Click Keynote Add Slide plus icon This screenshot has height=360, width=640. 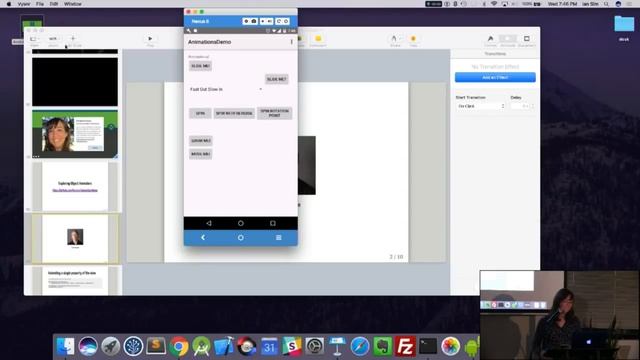point(73,38)
